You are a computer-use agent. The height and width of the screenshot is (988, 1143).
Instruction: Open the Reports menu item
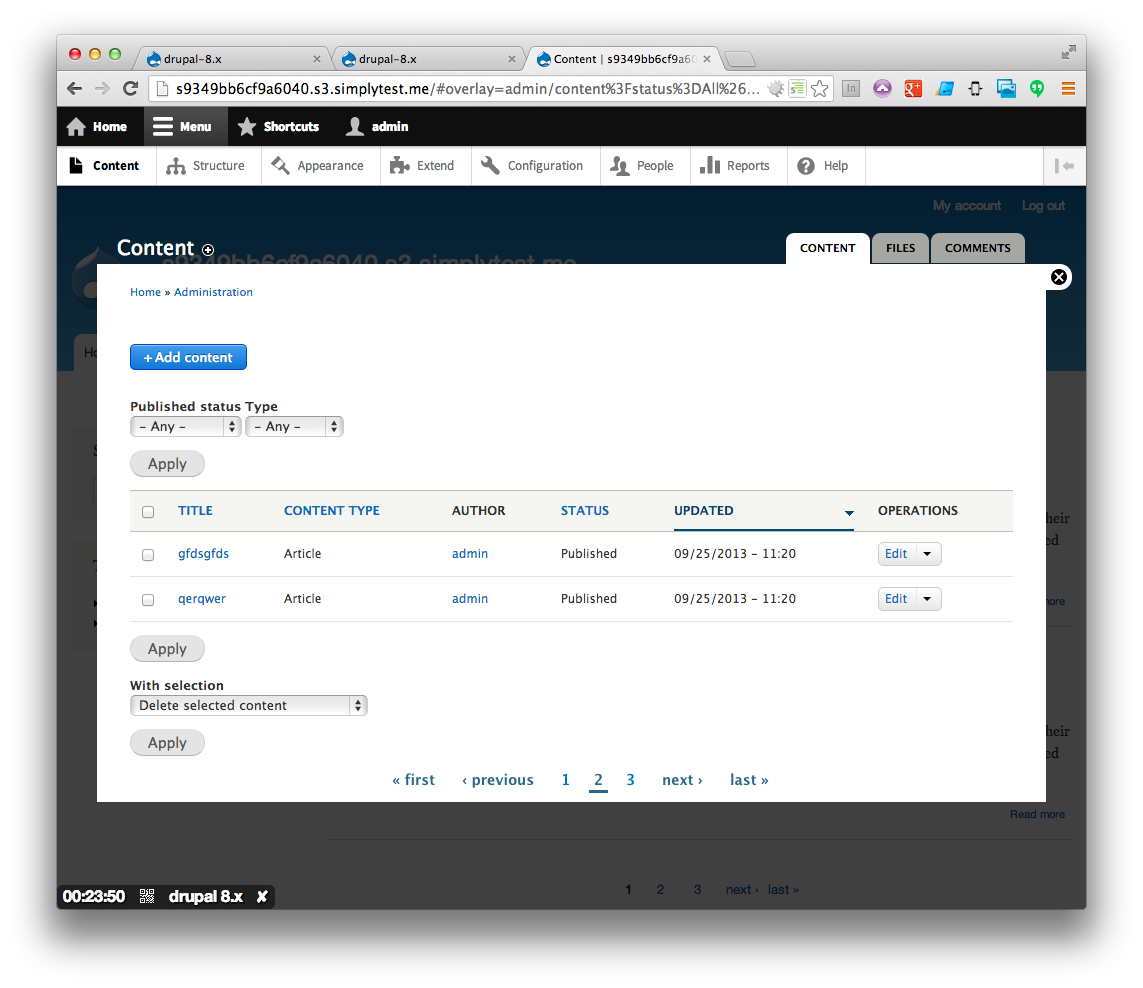coord(736,166)
